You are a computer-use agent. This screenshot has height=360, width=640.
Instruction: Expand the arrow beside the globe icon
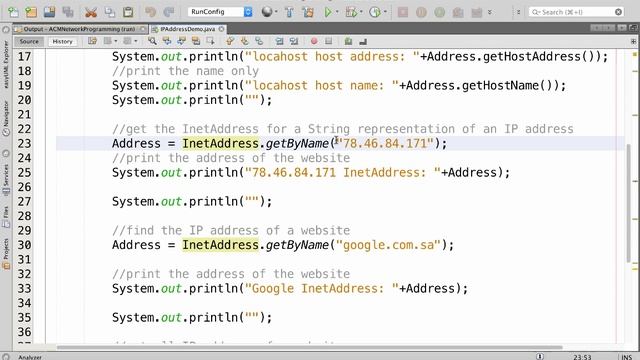(276, 12)
